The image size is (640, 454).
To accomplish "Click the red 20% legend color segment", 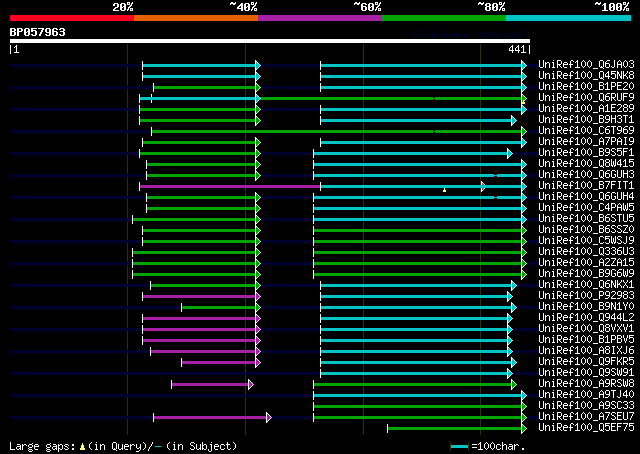I will click(72, 18).
